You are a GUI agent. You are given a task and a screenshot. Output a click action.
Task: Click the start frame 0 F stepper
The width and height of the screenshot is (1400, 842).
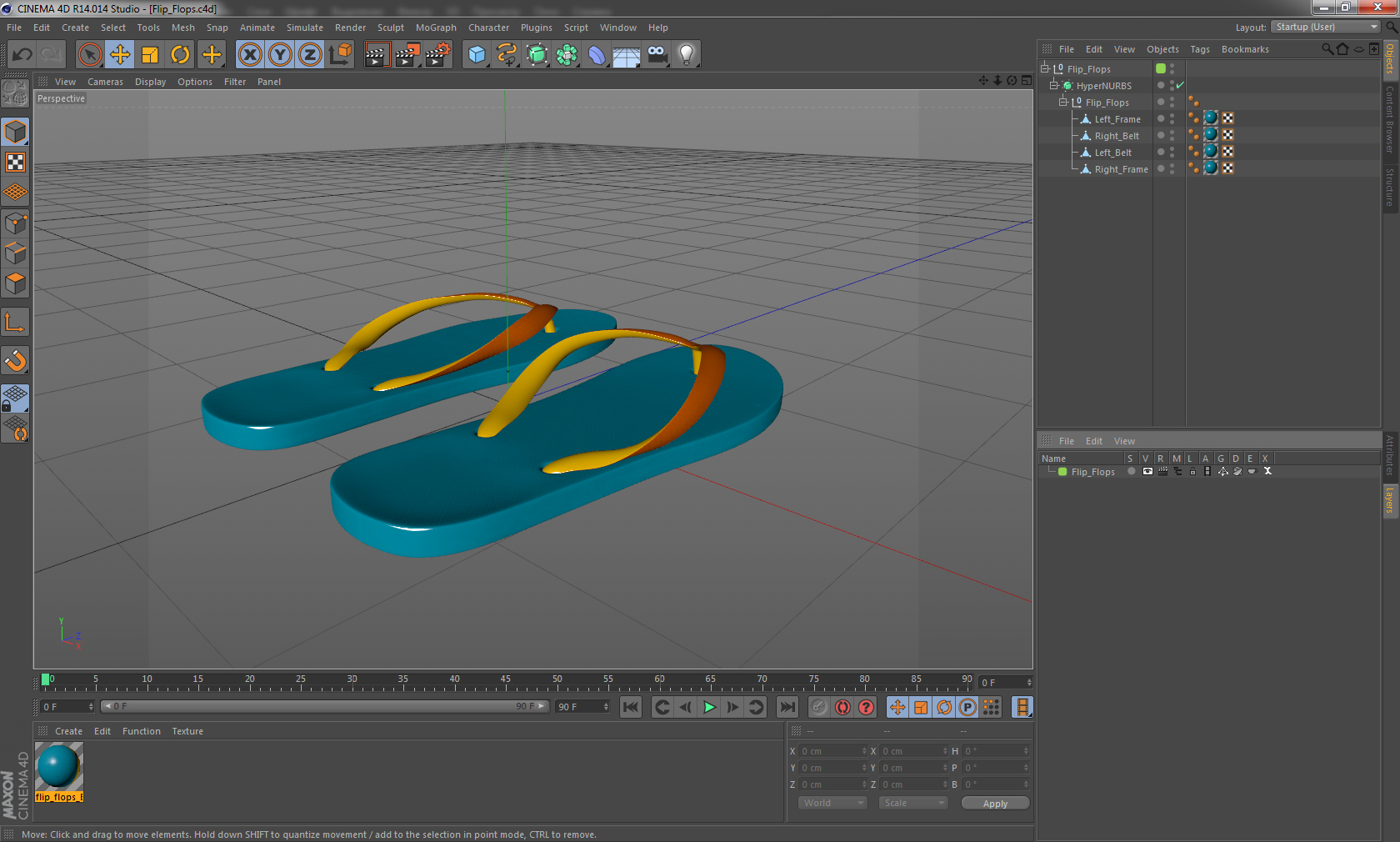(x=91, y=706)
